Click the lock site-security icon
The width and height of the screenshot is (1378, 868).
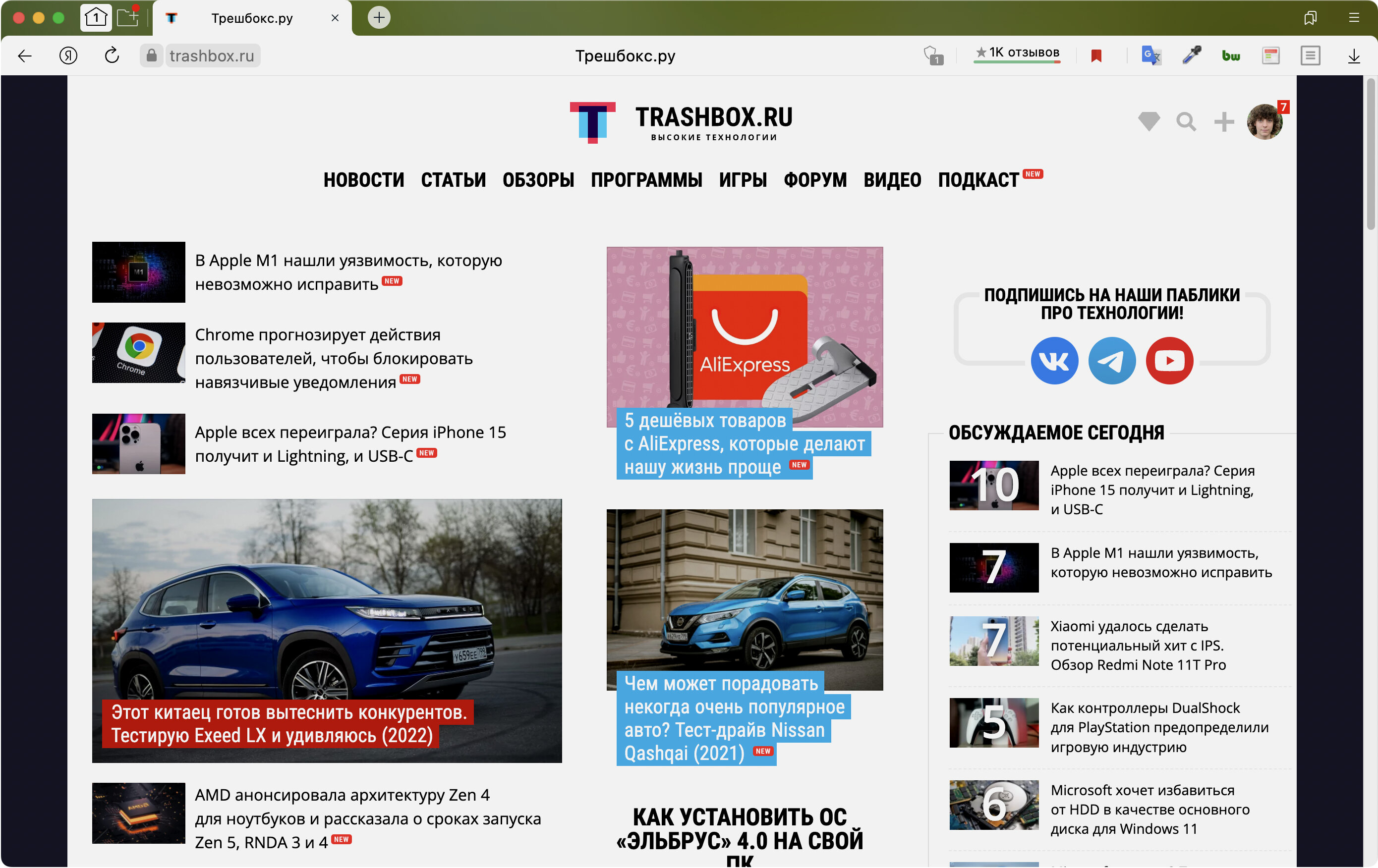point(151,55)
